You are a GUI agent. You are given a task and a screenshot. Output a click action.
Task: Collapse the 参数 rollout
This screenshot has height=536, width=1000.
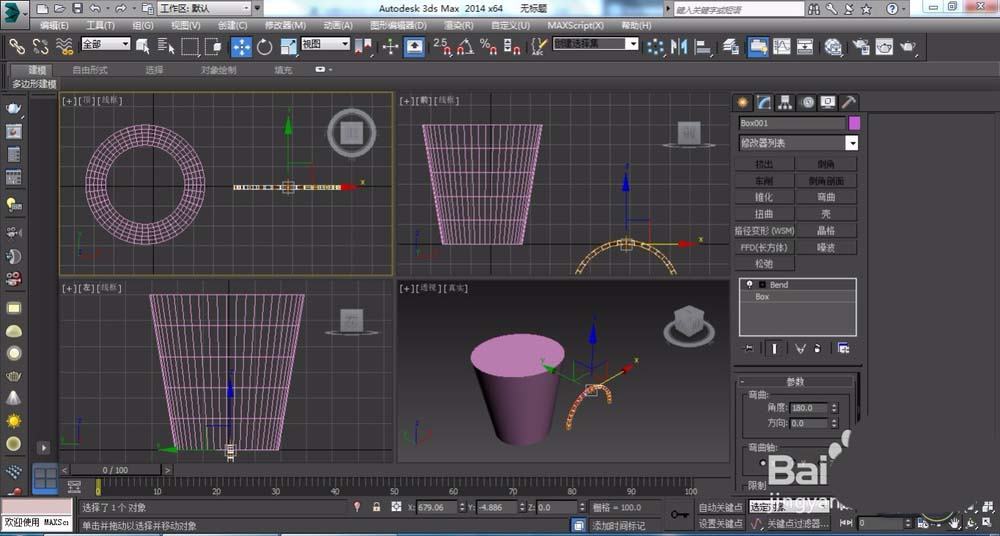pos(795,382)
